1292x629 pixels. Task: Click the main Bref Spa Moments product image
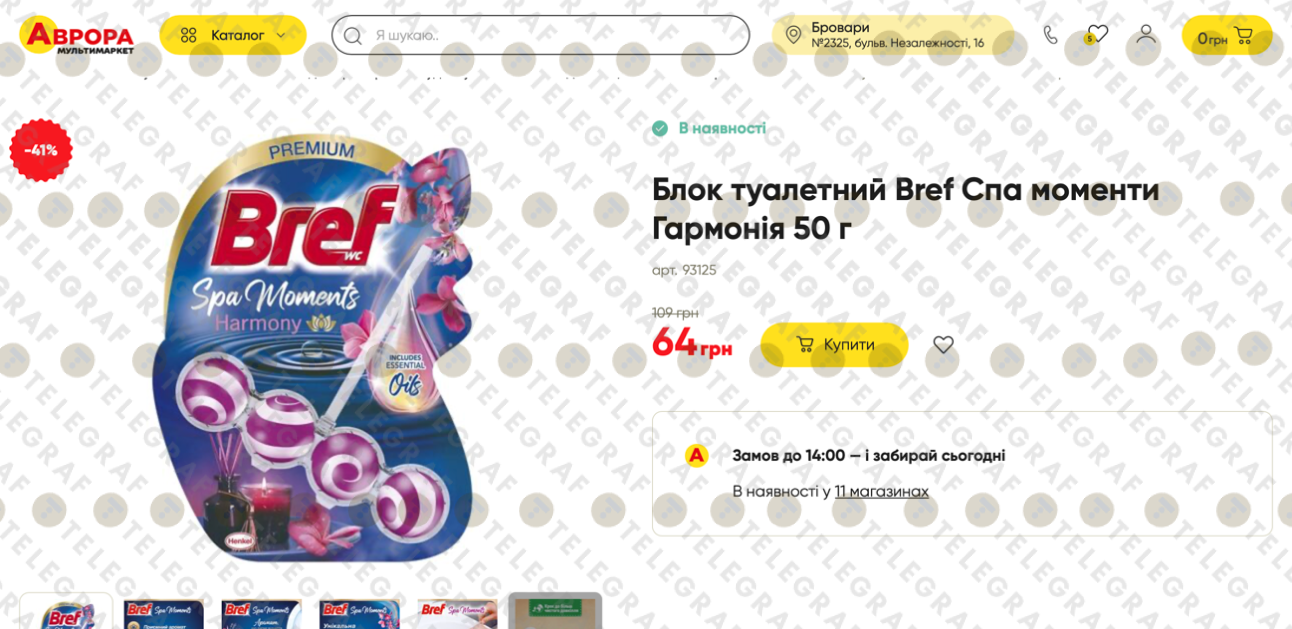[313, 347]
